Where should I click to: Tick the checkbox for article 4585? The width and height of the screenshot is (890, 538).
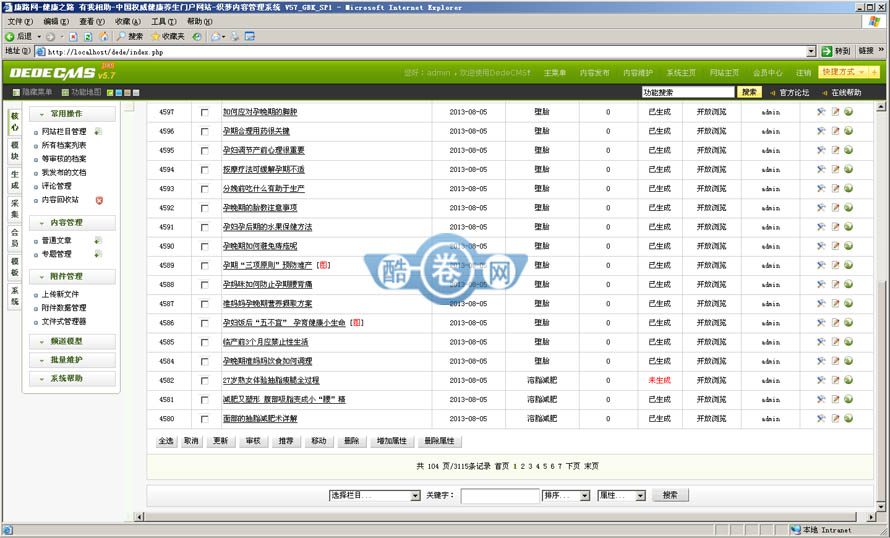204,343
